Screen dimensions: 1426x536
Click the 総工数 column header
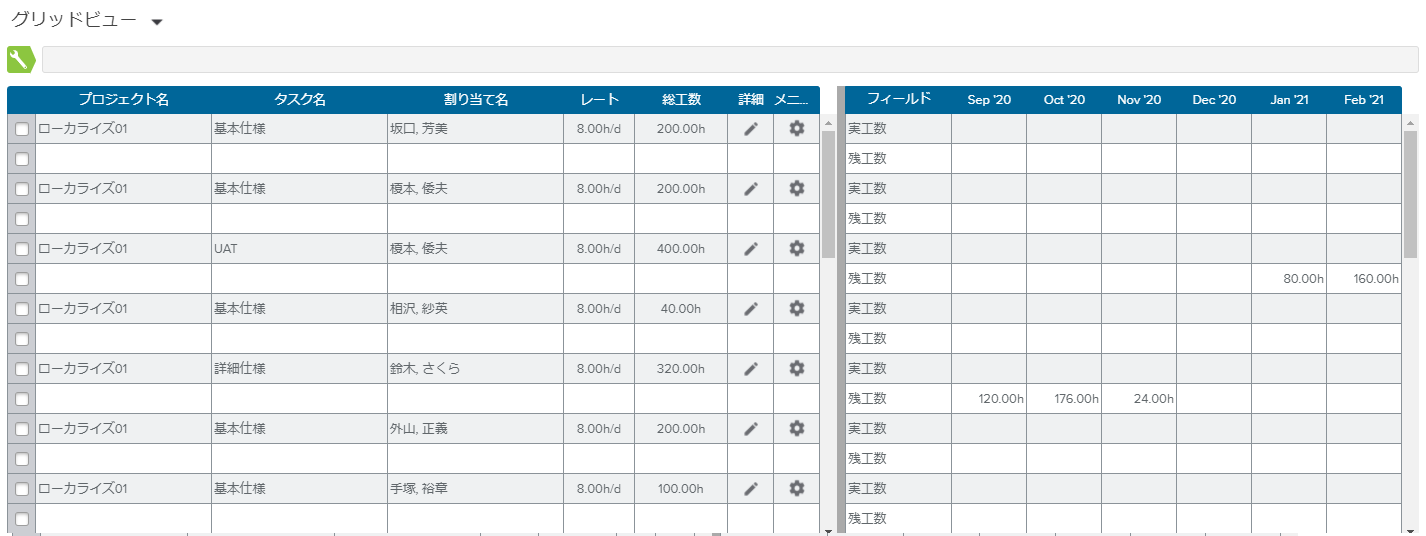click(x=681, y=100)
